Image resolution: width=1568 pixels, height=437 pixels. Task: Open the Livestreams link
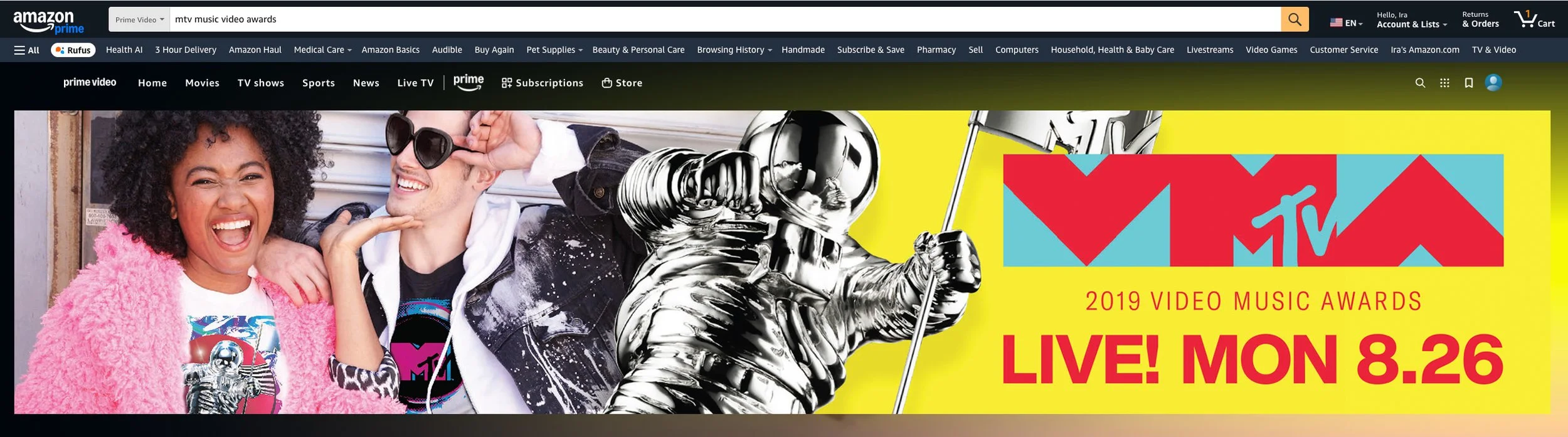pos(1210,50)
